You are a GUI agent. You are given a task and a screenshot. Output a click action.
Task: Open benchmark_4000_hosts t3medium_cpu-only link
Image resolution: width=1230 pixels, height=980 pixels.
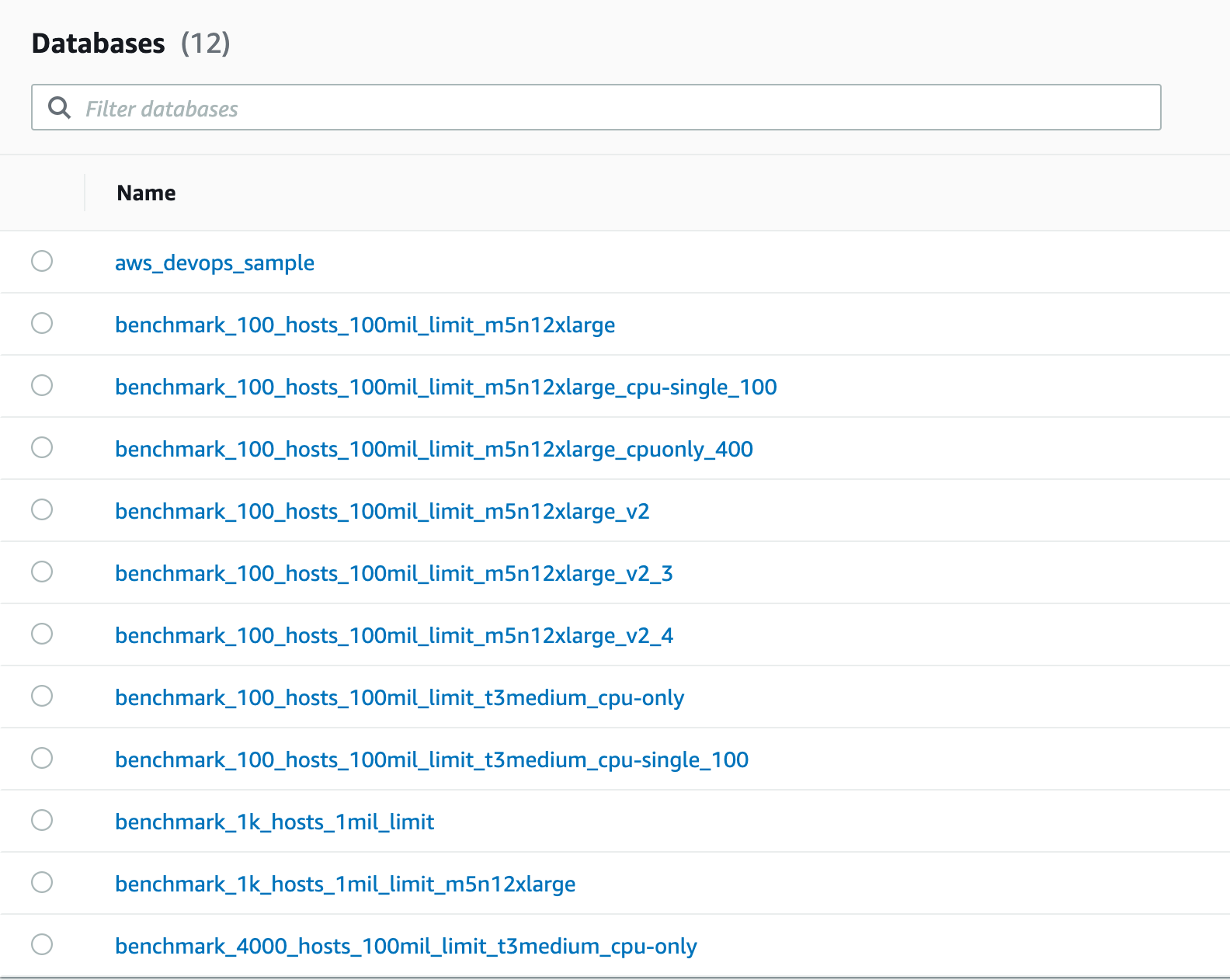click(406, 946)
